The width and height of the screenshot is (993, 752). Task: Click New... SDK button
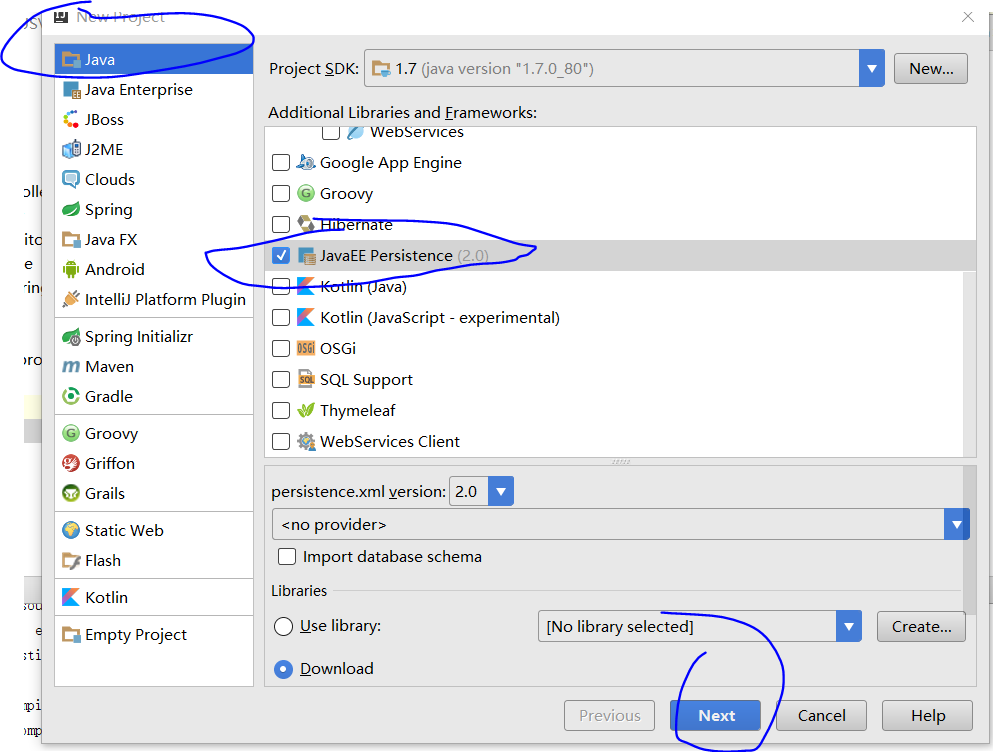coord(931,68)
